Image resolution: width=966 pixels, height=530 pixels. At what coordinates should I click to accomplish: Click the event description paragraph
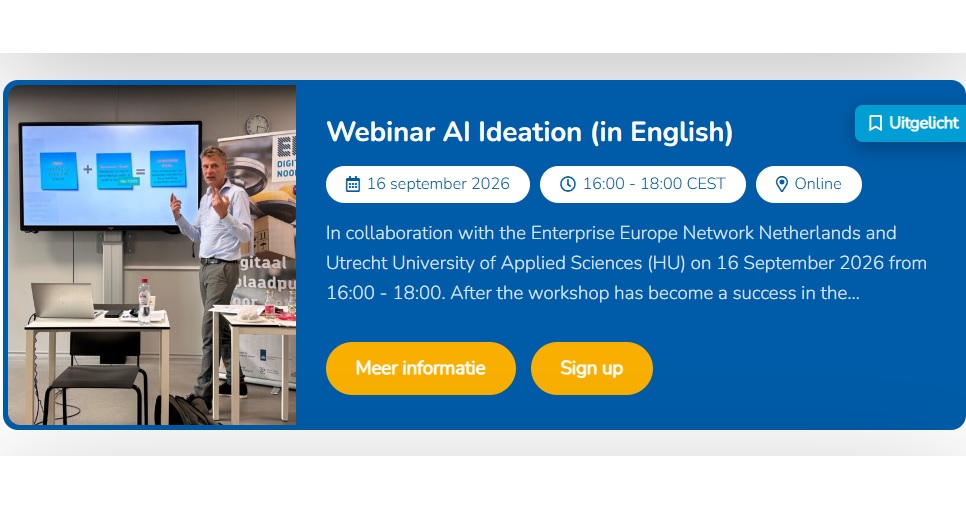626,263
